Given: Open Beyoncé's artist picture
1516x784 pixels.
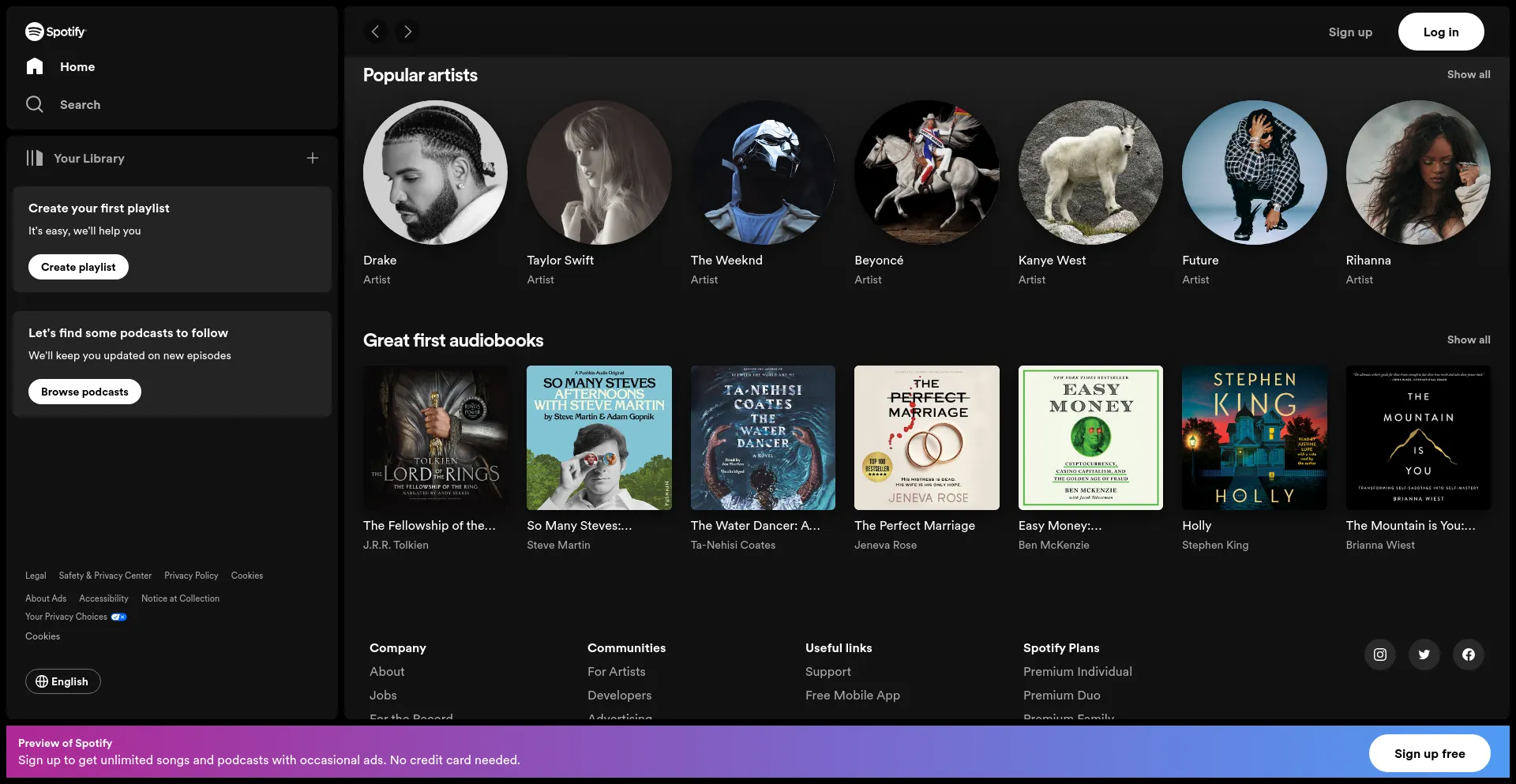Looking at the screenshot, I should [927, 172].
